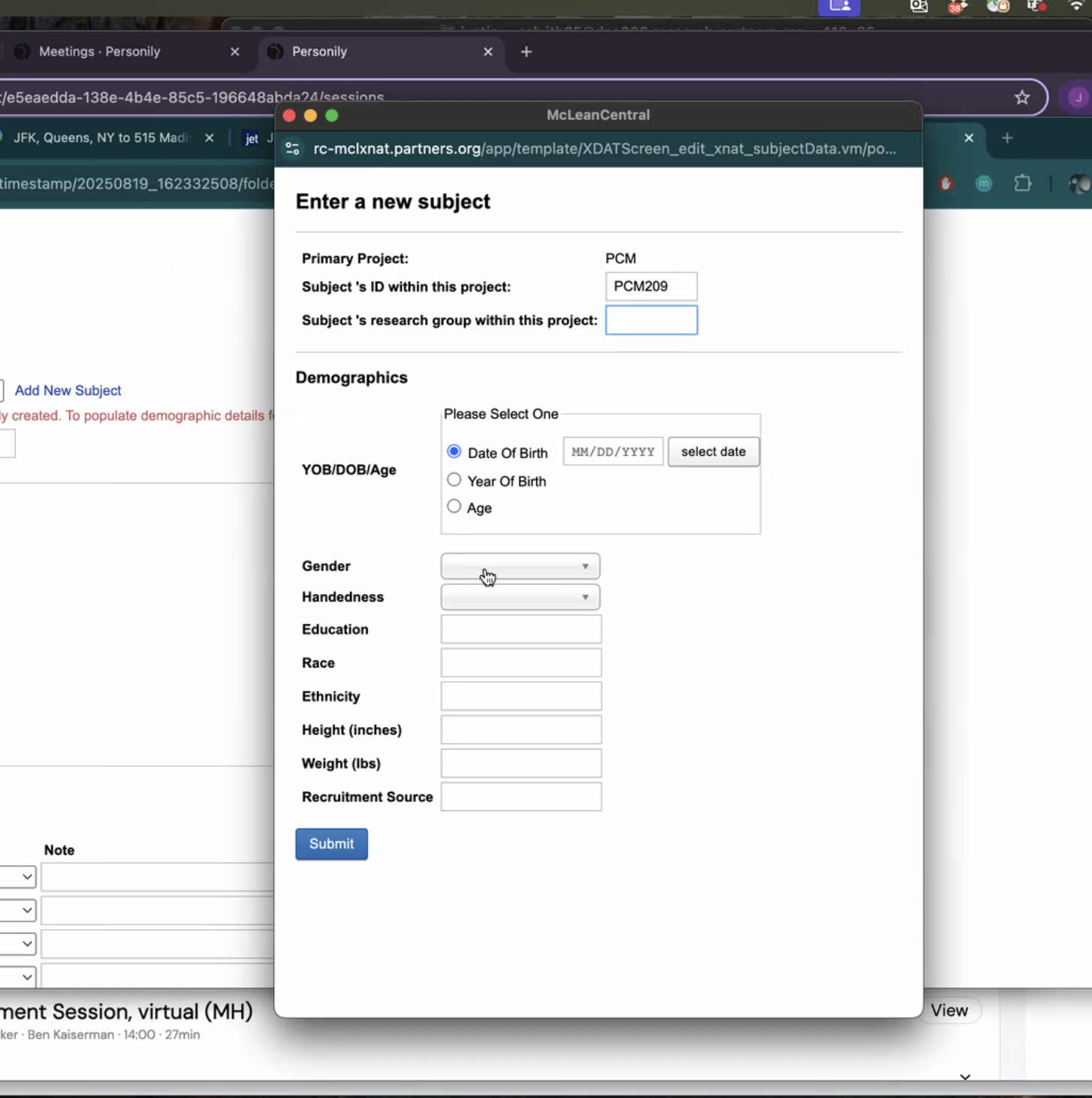Image resolution: width=1092 pixels, height=1098 pixels.
Task: Click the PCM primary project value
Action: (620, 258)
